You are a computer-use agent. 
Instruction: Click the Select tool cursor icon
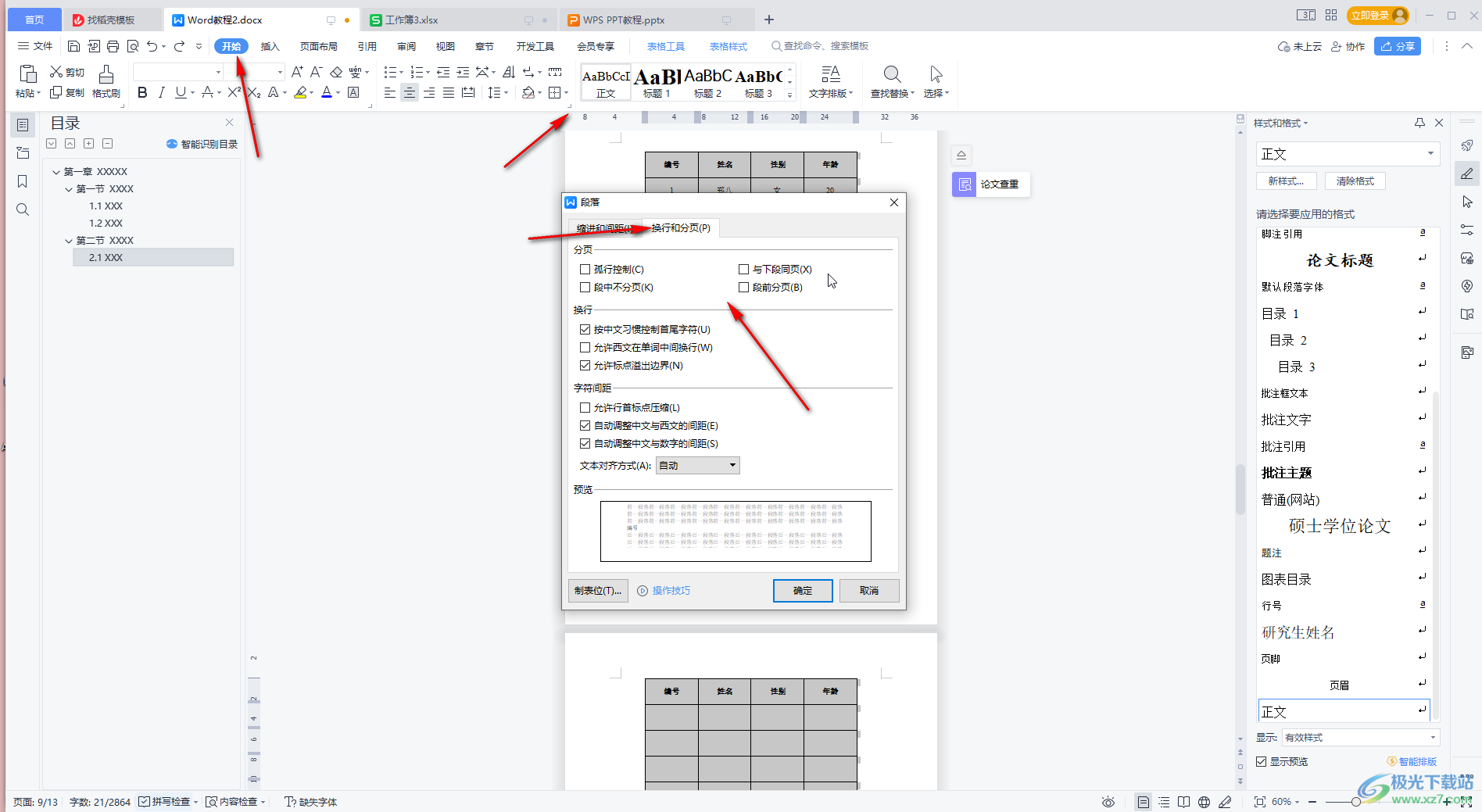(936, 74)
